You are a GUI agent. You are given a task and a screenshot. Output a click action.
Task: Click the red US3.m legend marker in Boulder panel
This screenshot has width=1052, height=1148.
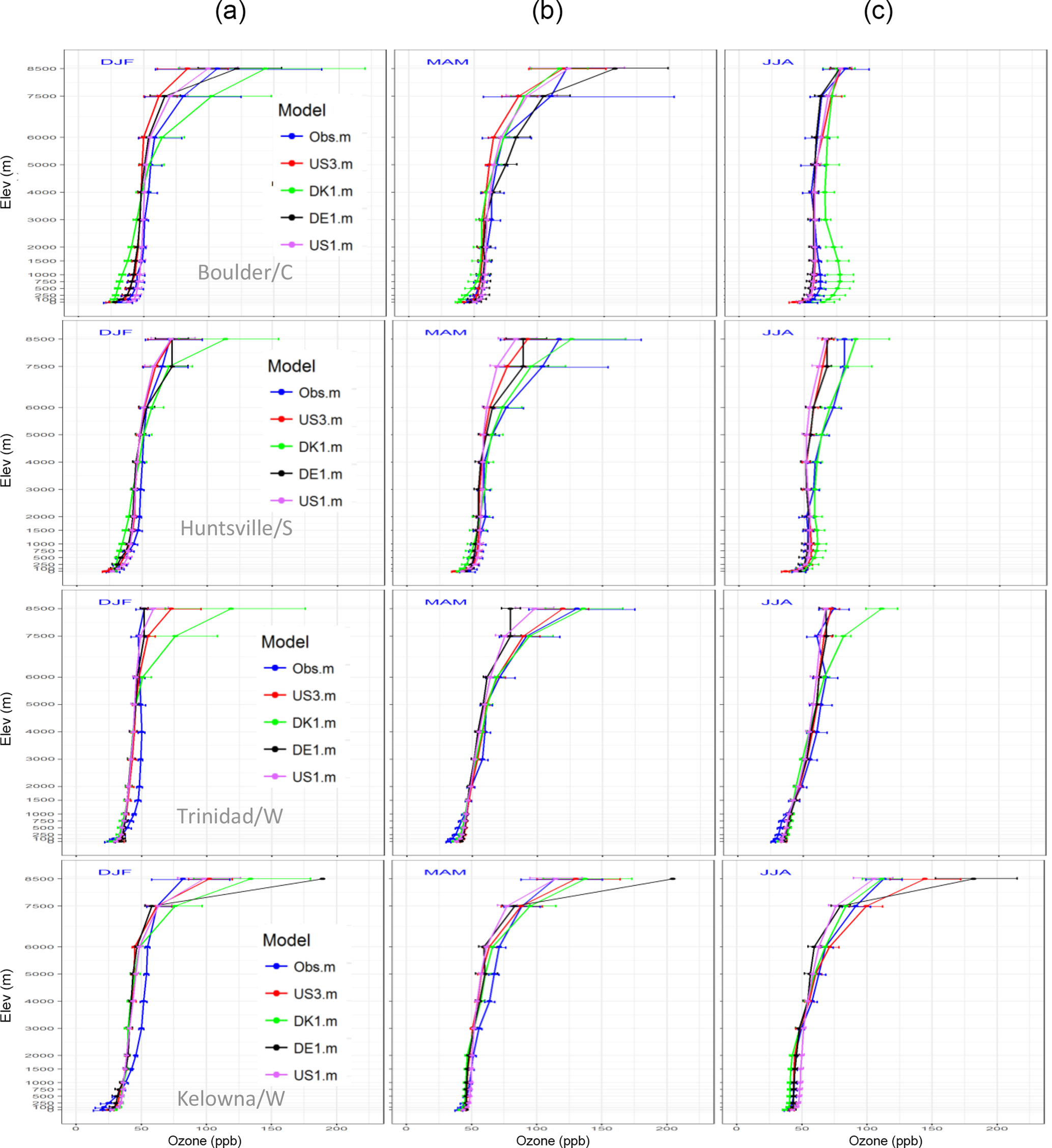pos(292,164)
